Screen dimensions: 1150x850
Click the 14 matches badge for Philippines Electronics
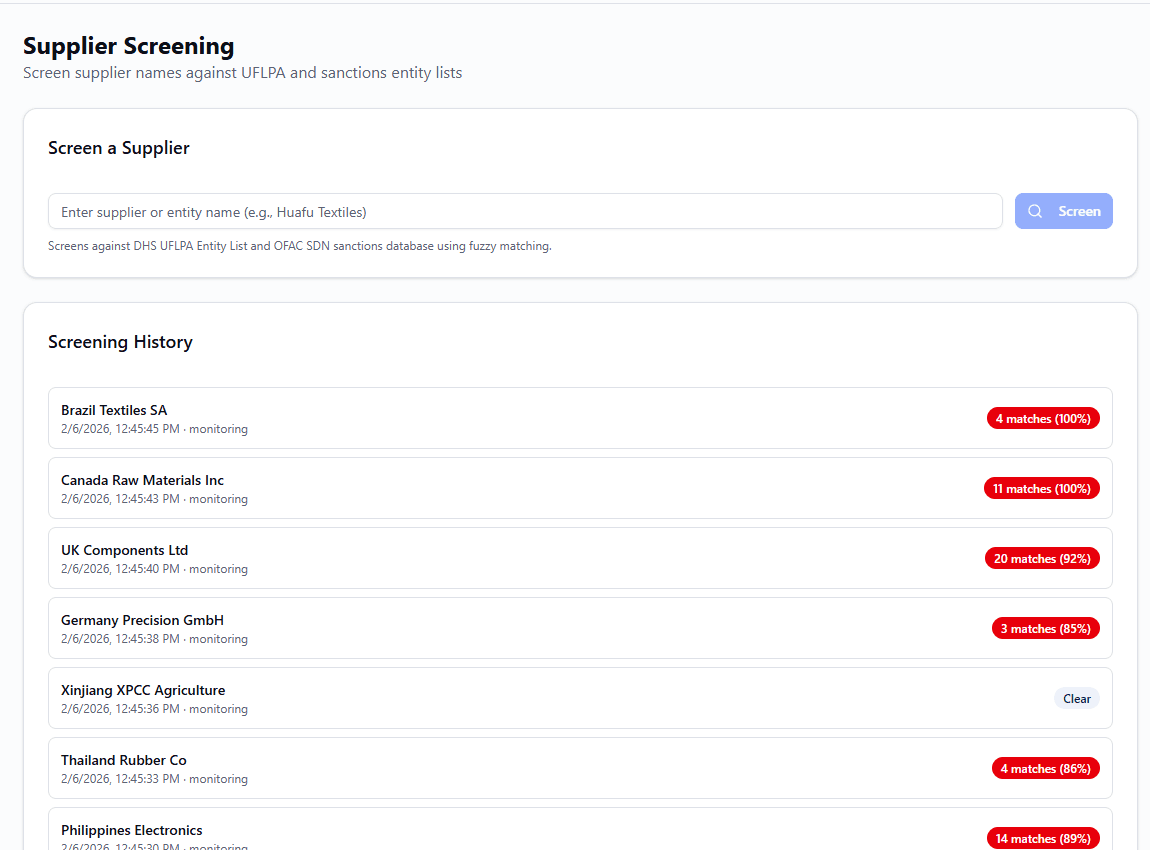(x=1043, y=838)
